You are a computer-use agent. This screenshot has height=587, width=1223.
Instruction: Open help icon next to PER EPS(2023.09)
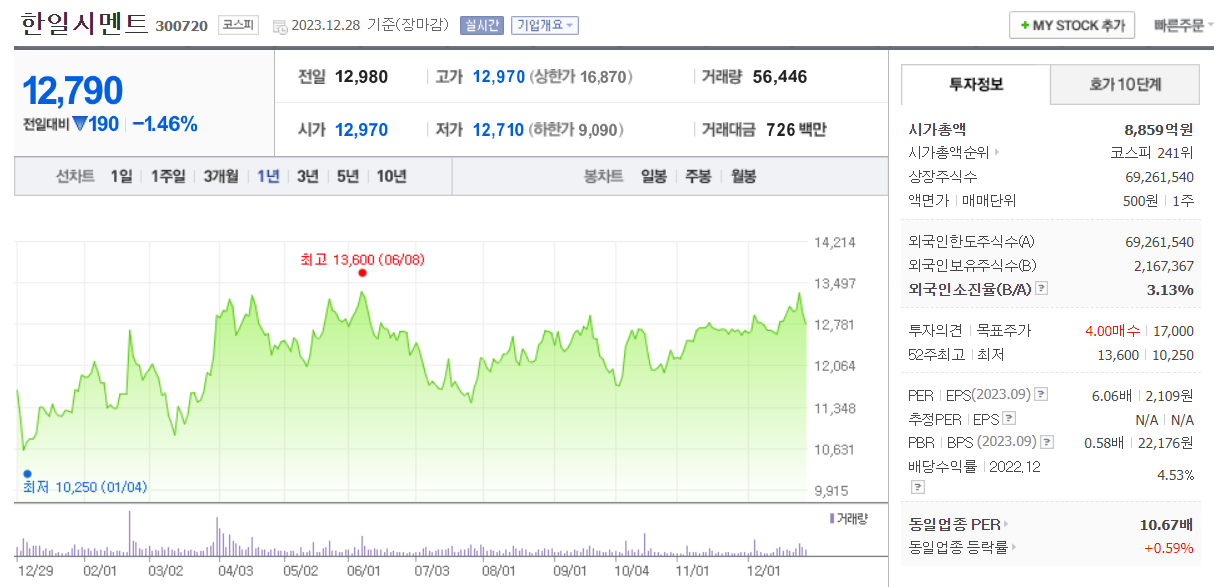coord(1041,395)
